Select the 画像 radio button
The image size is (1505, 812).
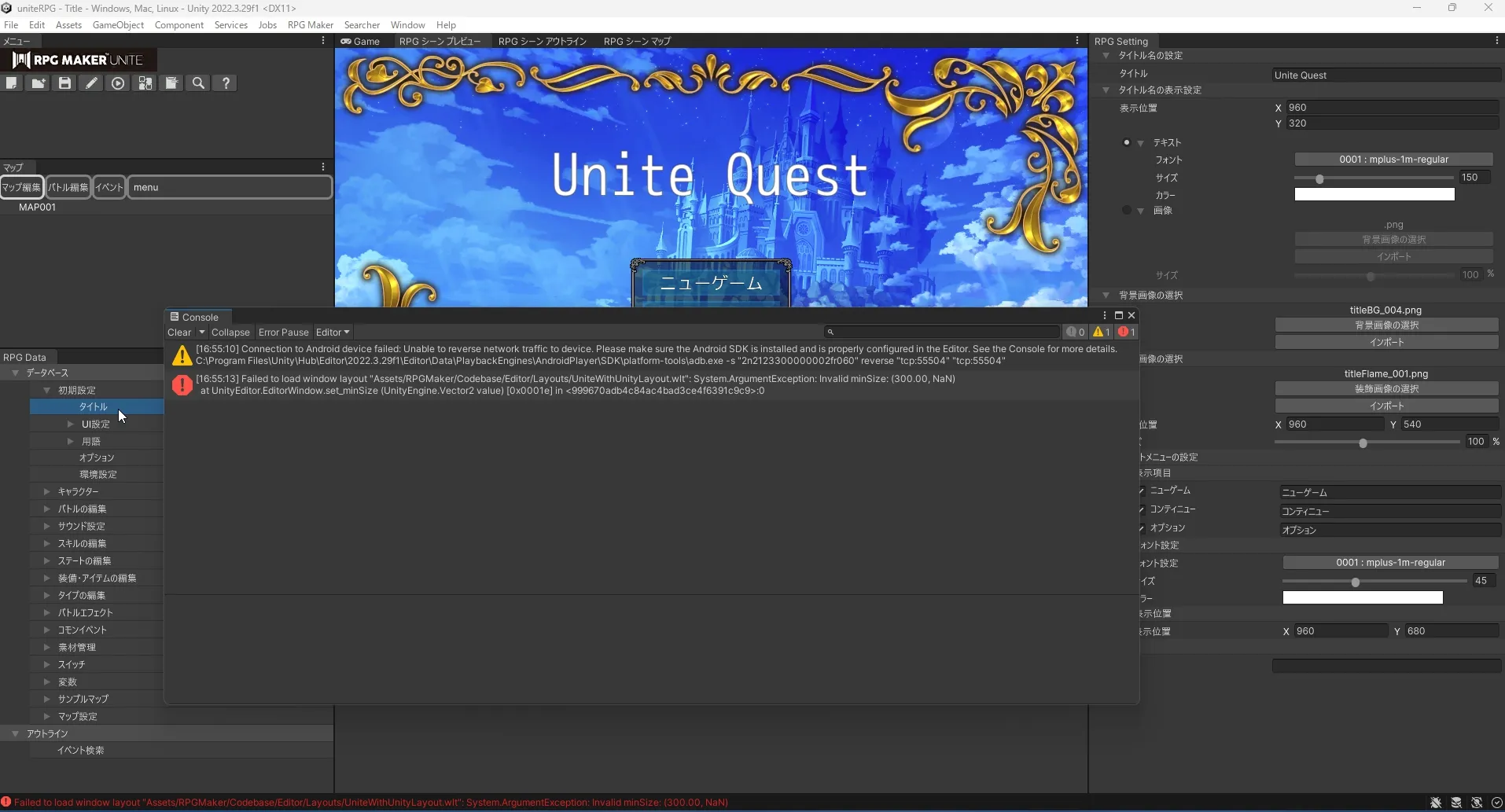coord(1127,210)
